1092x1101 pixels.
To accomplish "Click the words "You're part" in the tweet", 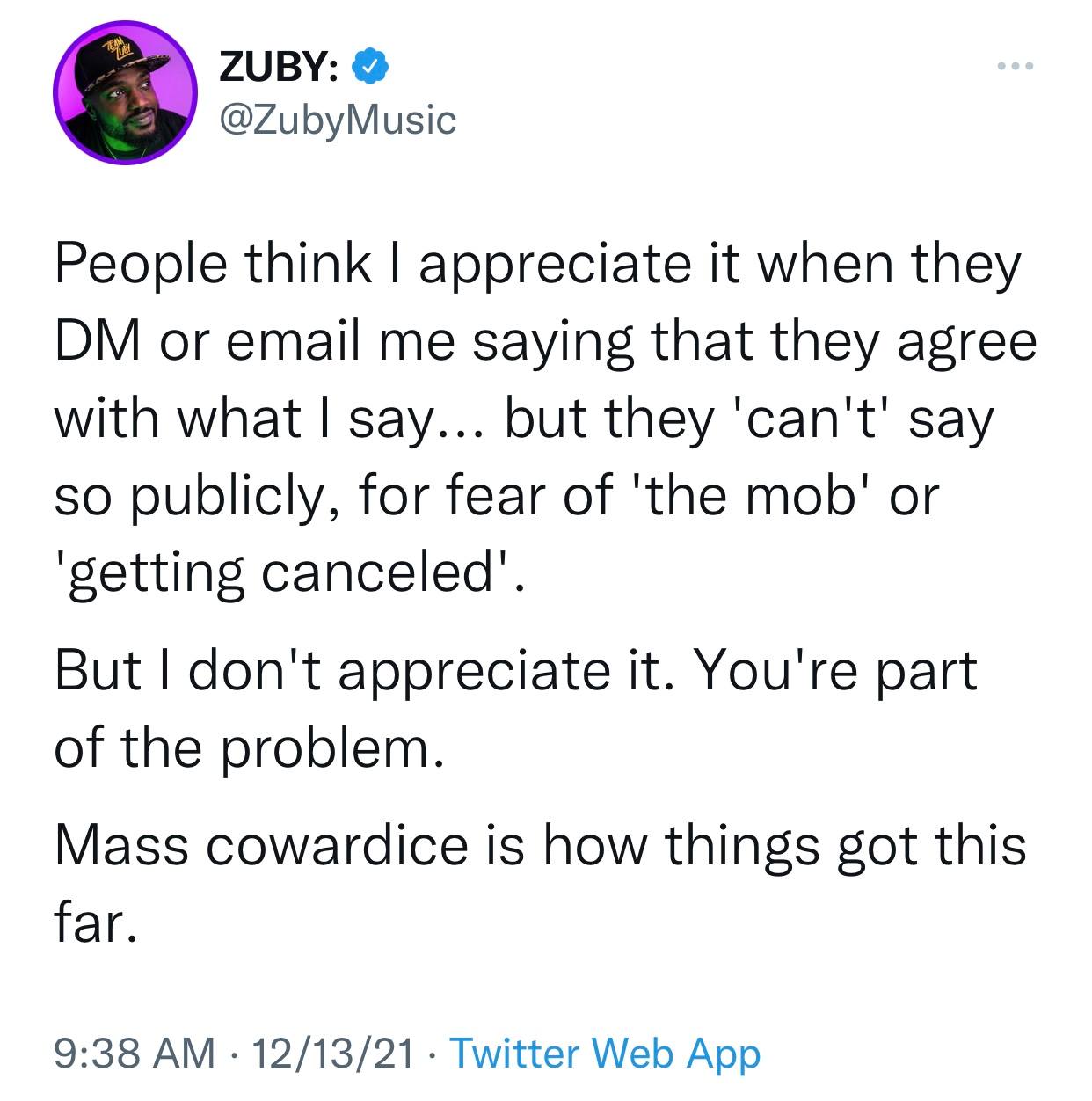I will [838, 671].
